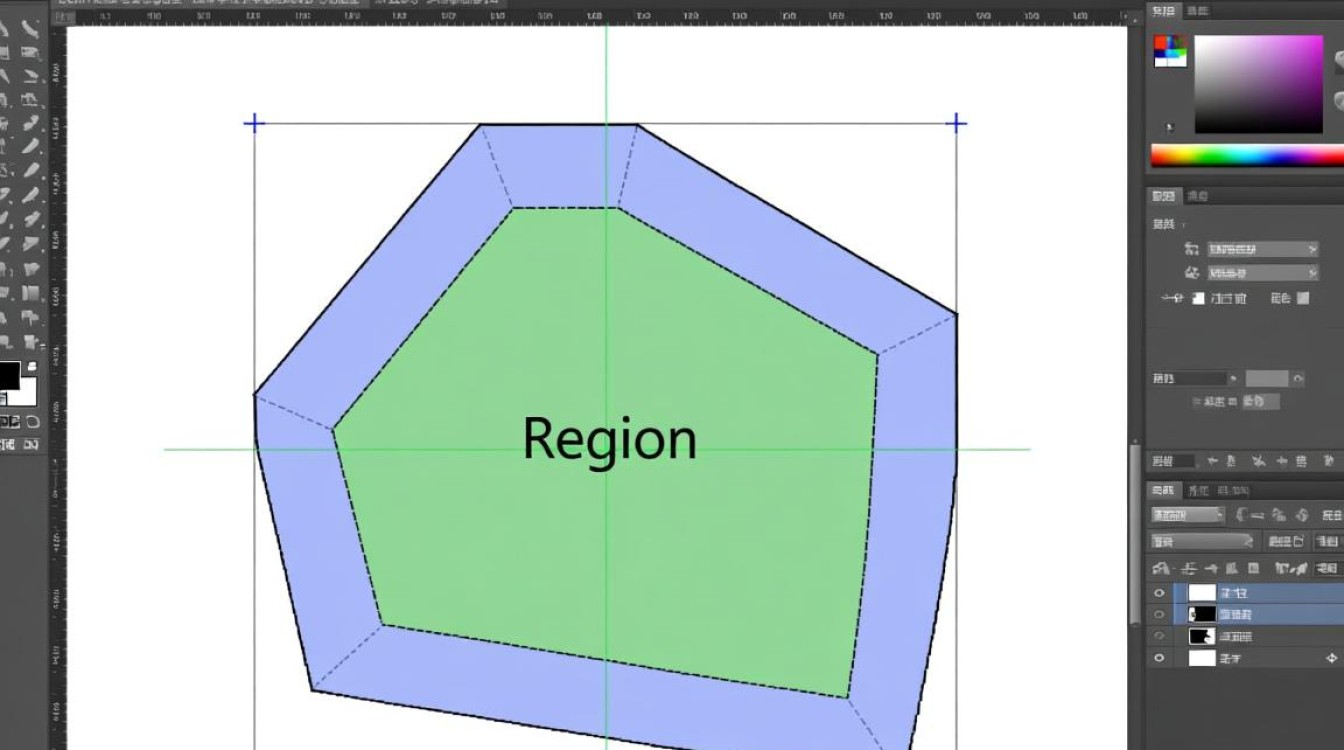This screenshot has width=1344, height=750.
Task: Click the black foreground color swatch in toolbox
Action: (8, 377)
